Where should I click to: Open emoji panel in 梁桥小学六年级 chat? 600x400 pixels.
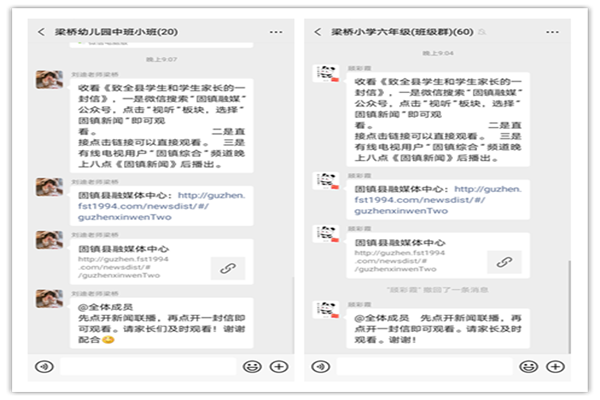point(530,366)
